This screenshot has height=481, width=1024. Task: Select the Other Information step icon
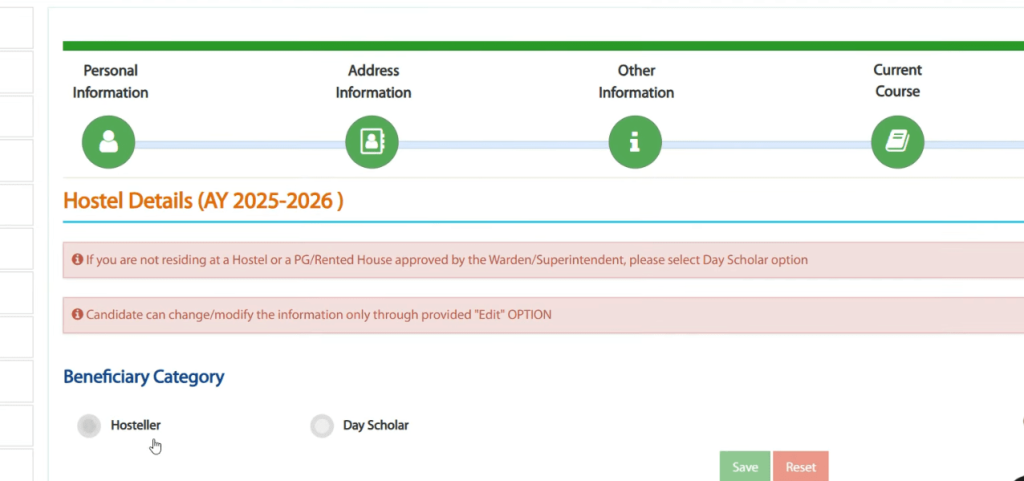[x=635, y=143]
